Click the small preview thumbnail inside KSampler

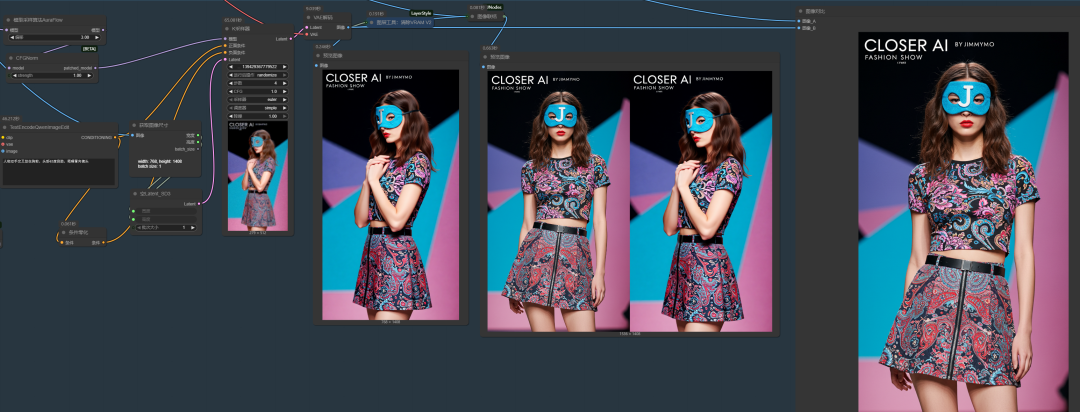coord(258,176)
